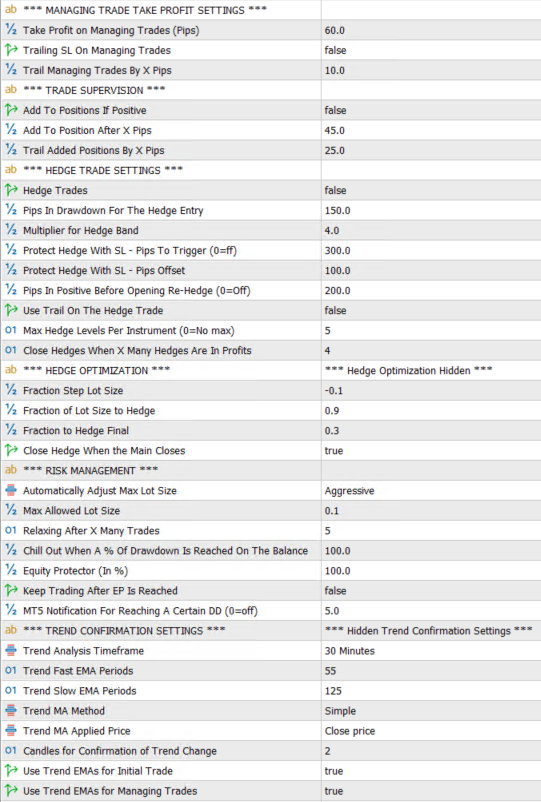Image resolution: width=541 pixels, height=802 pixels.
Task: Click the icon beside Trail Managing Trades By X Pips
Action: point(11,70)
